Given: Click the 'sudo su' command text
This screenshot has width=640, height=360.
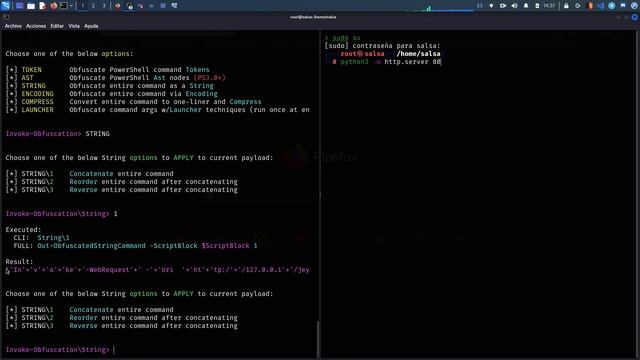Looking at the screenshot, I should (x=346, y=38).
